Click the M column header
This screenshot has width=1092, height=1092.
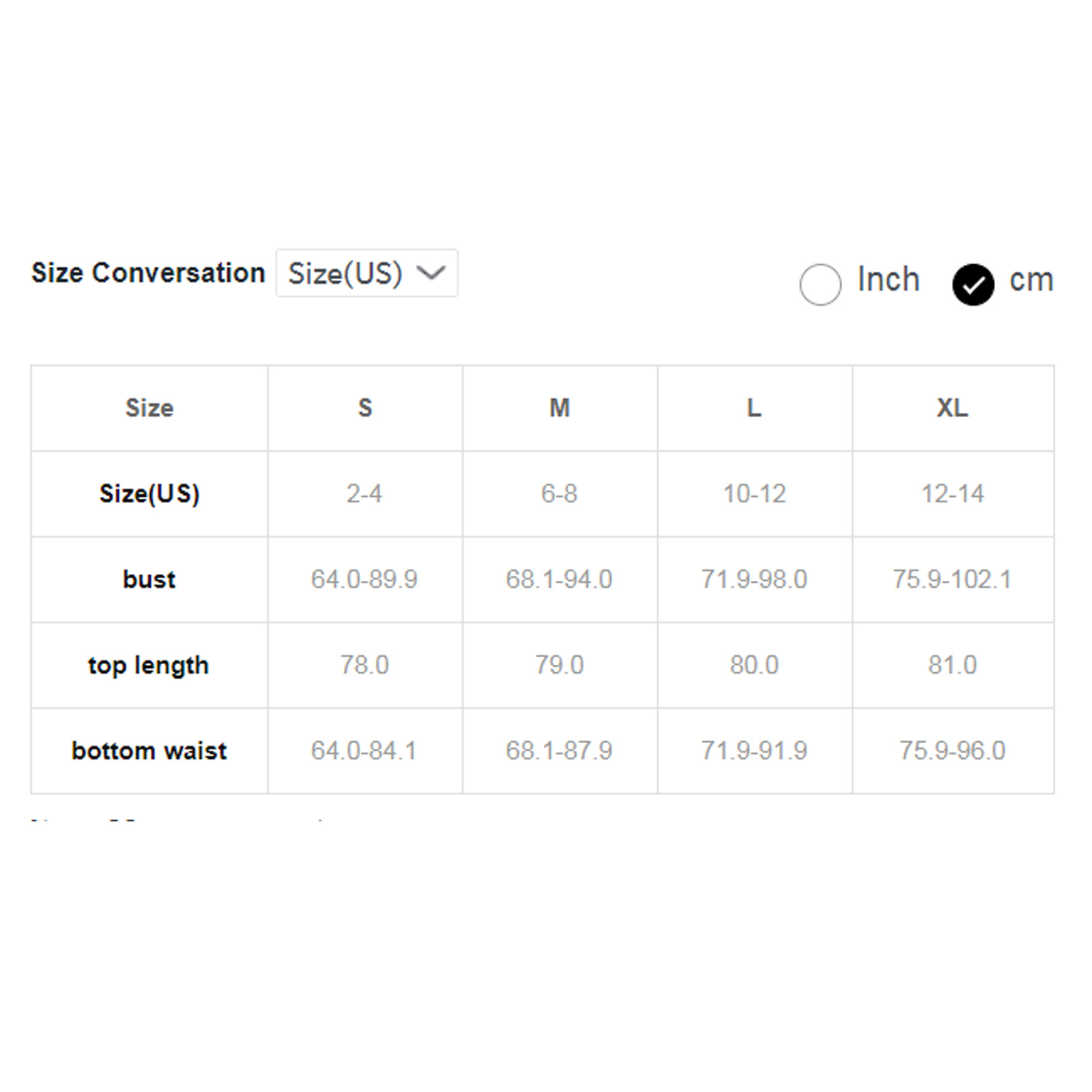pos(560,408)
